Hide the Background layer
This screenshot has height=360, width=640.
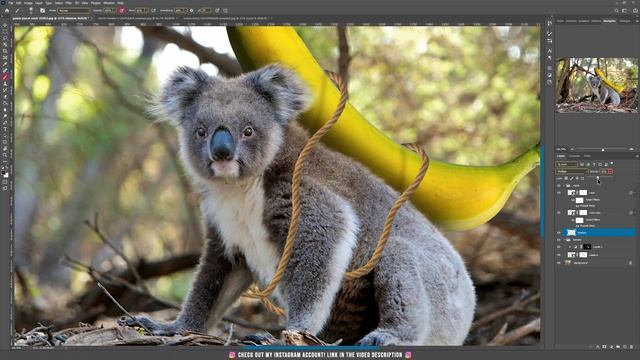pos(559,263)
